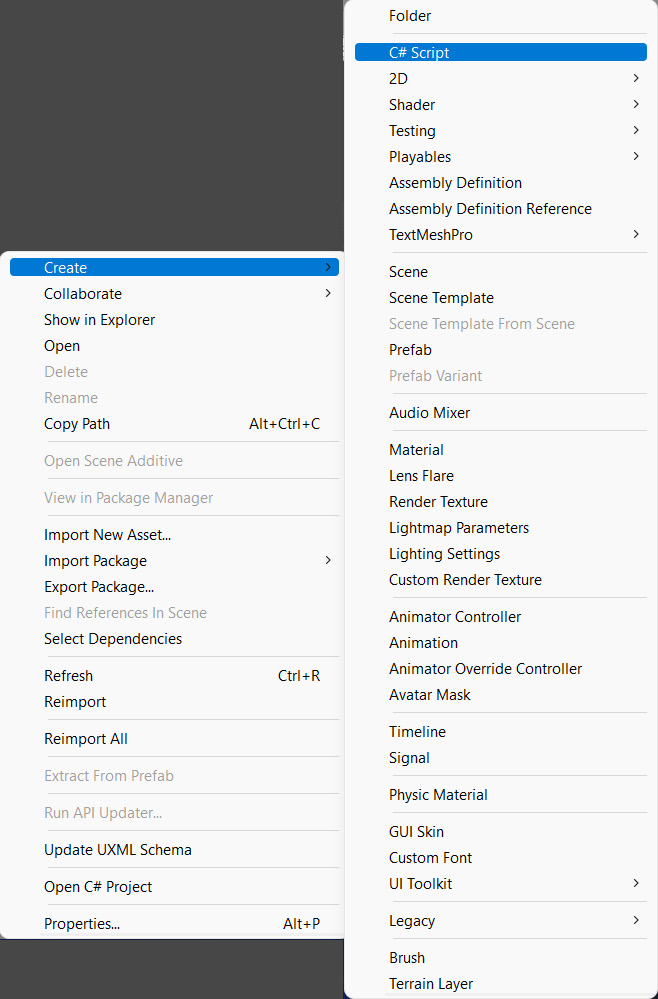Expand the TextMeshPro submenu
The width and height of the screenshot is (658, 999).
(501, 234)
